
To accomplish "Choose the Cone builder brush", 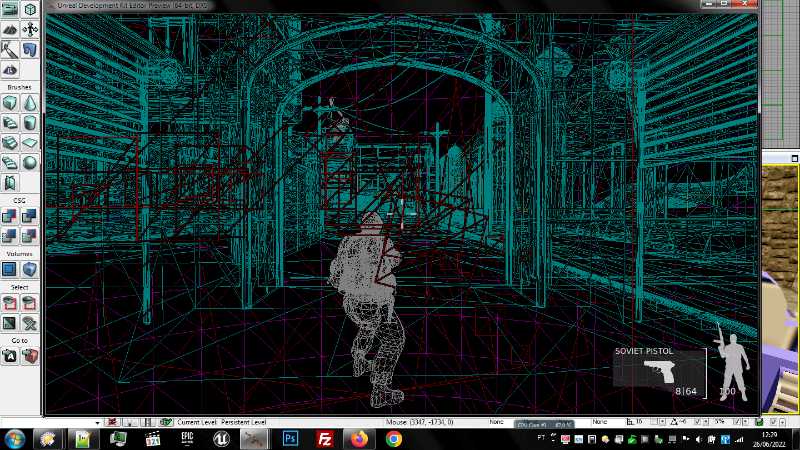I will pyautogui.click(x=30, y=103).
